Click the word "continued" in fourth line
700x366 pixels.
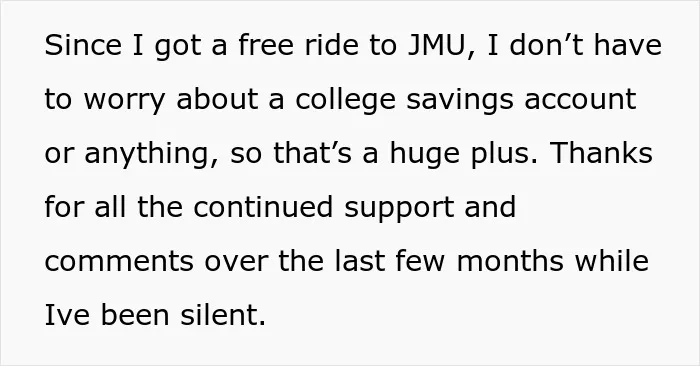coord(263,207)
